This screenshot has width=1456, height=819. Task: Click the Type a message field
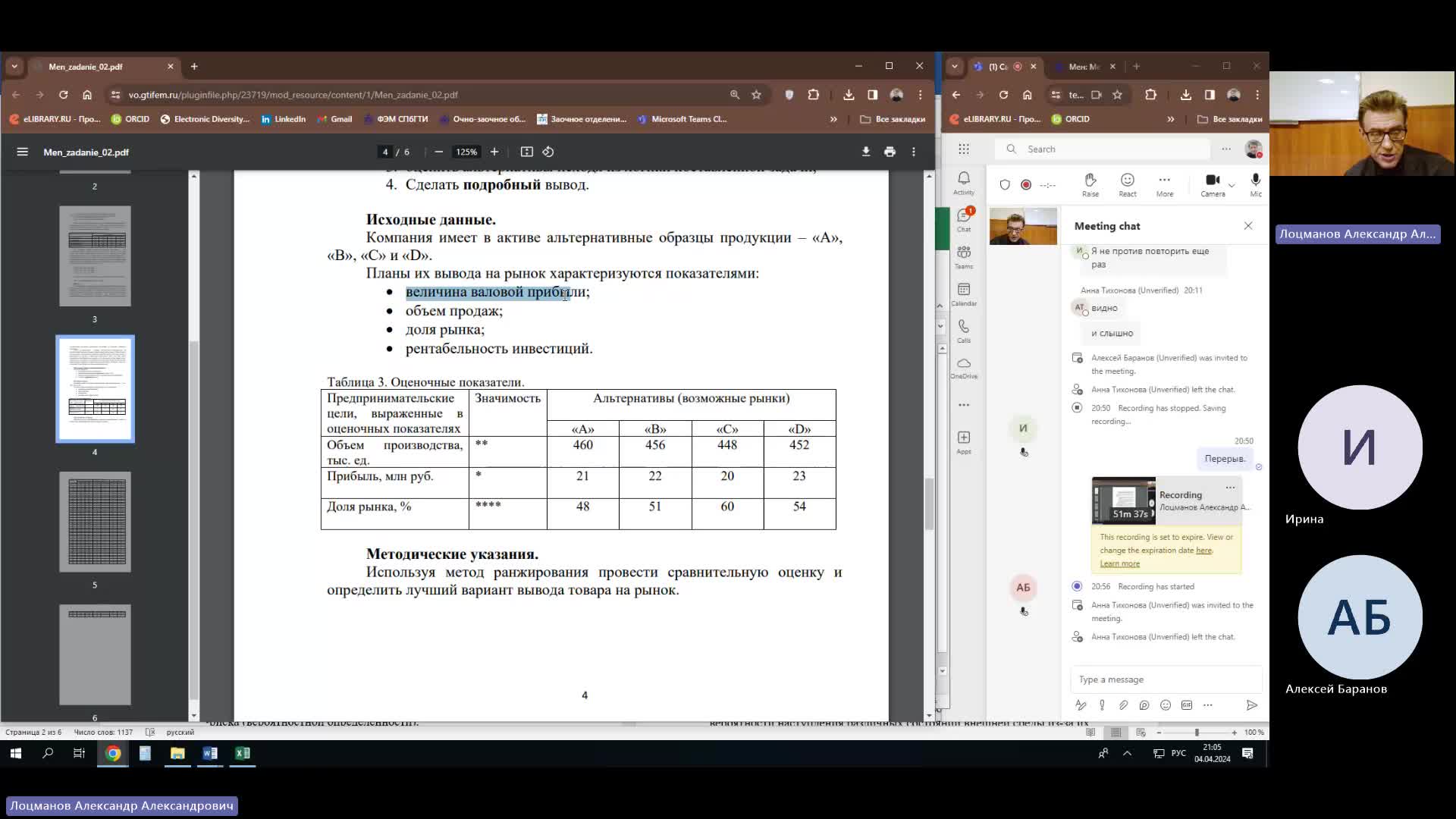[x=1166, y=679]
